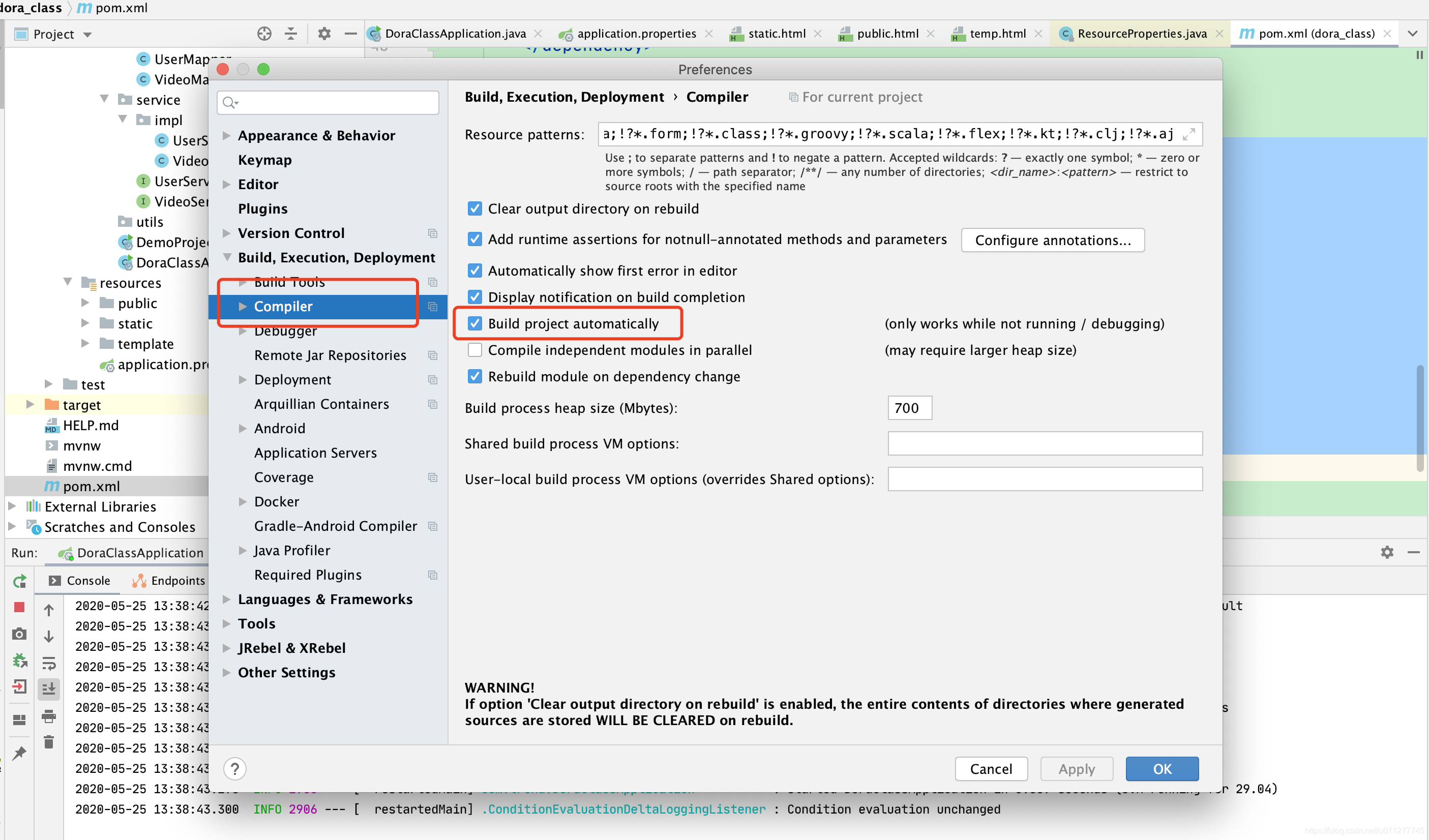
Task: Select the Compiler menu item
Action: [x=285, y=305]
